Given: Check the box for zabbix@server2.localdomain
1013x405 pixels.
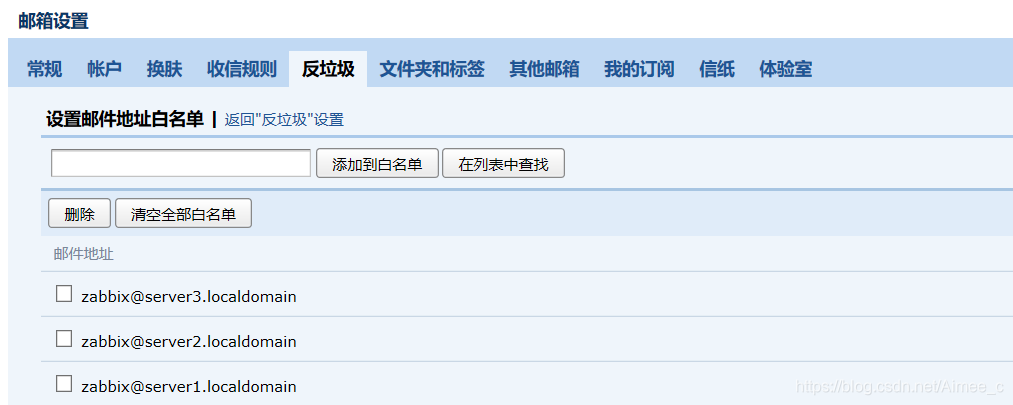Looking at the screenshot, I should pyautogui.click(x=64, y=338).
